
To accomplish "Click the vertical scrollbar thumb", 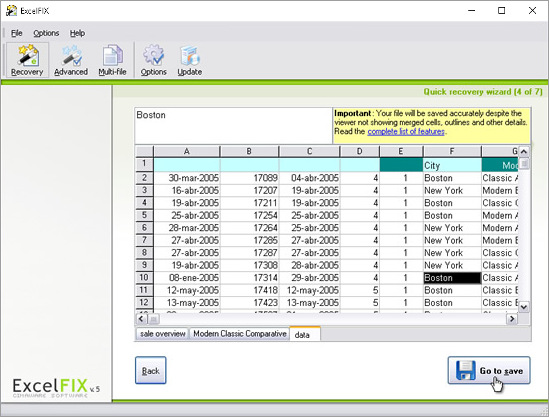I will pyautogui.click(x=523, y=164).
